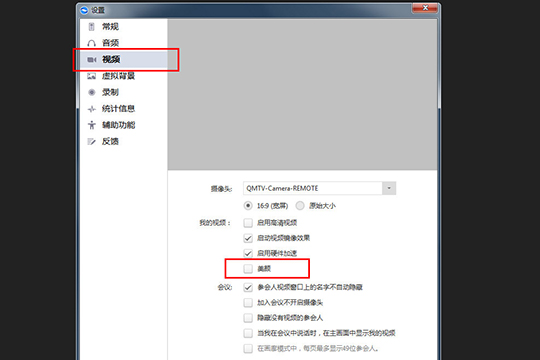Open the 摄像头 camera dropdown arrow
Screen dimensions: 540x360
pyautogui.click(x=389, y=188)
